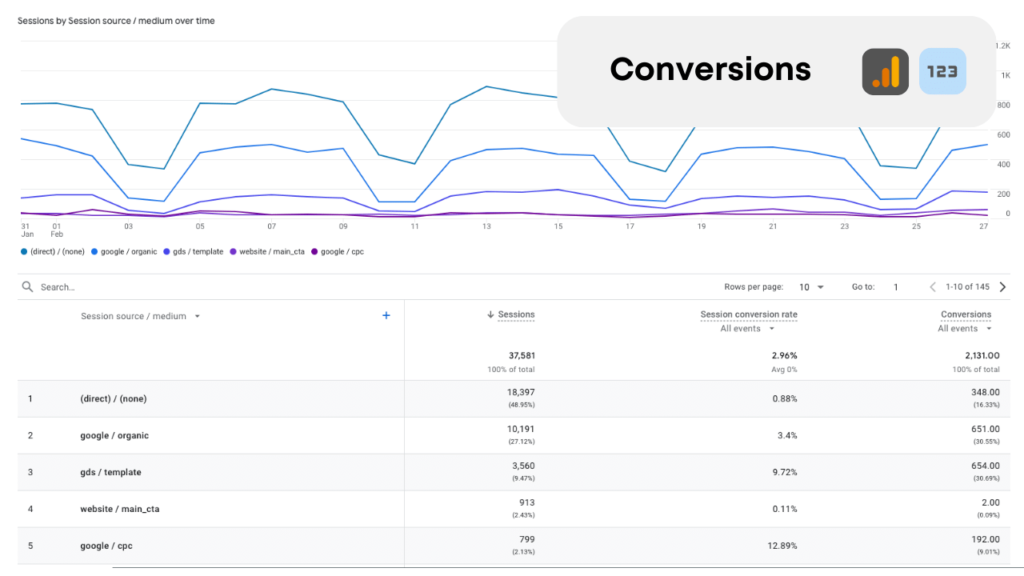Screen dimensions: 1024x576
Task: Click the total conversions value 2,131.00
Action: (x=982, y=356)
